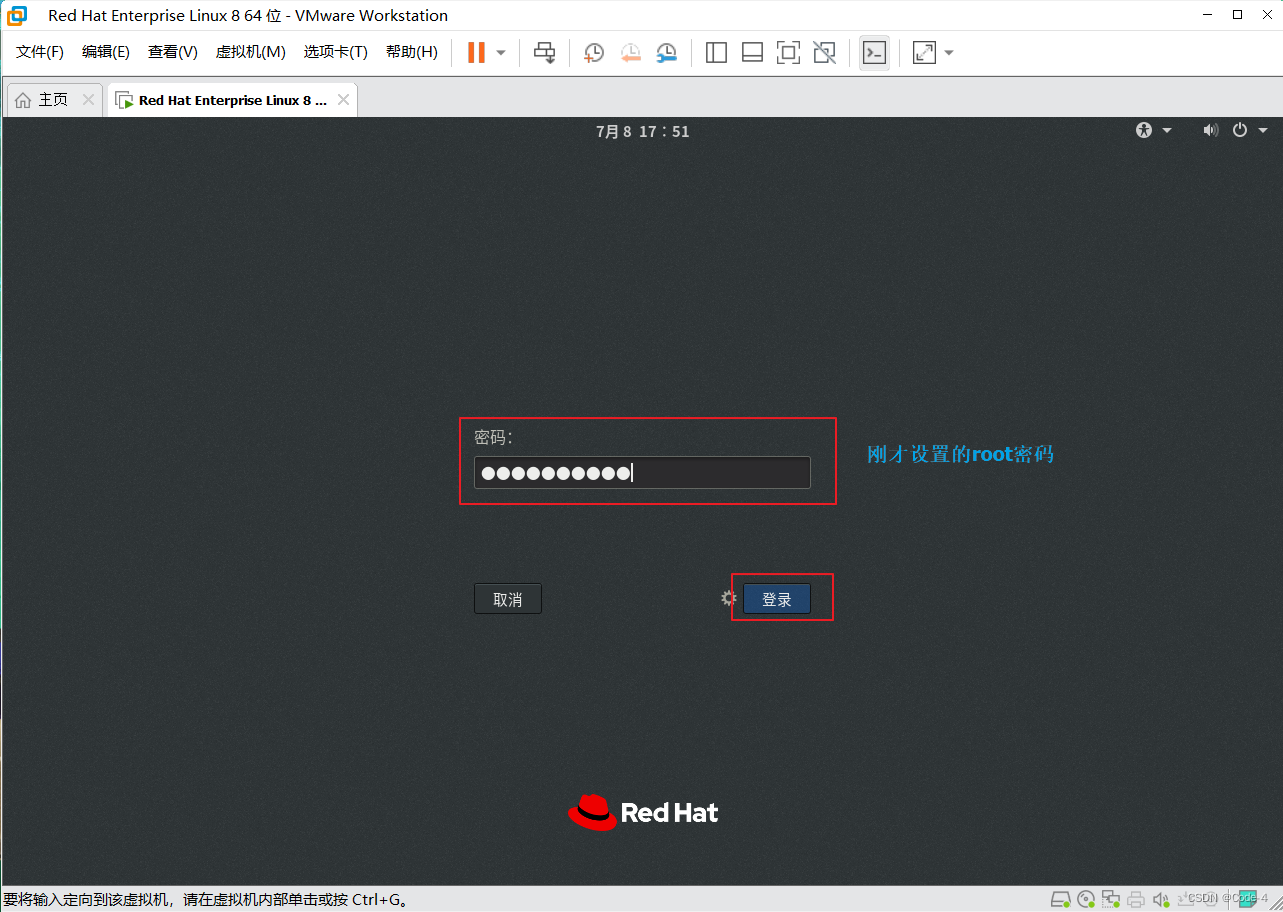This screenshot has width=1283, height=912.
Task: Toggle the library sidebar panel icon
Action: click(x=716, y=52)
